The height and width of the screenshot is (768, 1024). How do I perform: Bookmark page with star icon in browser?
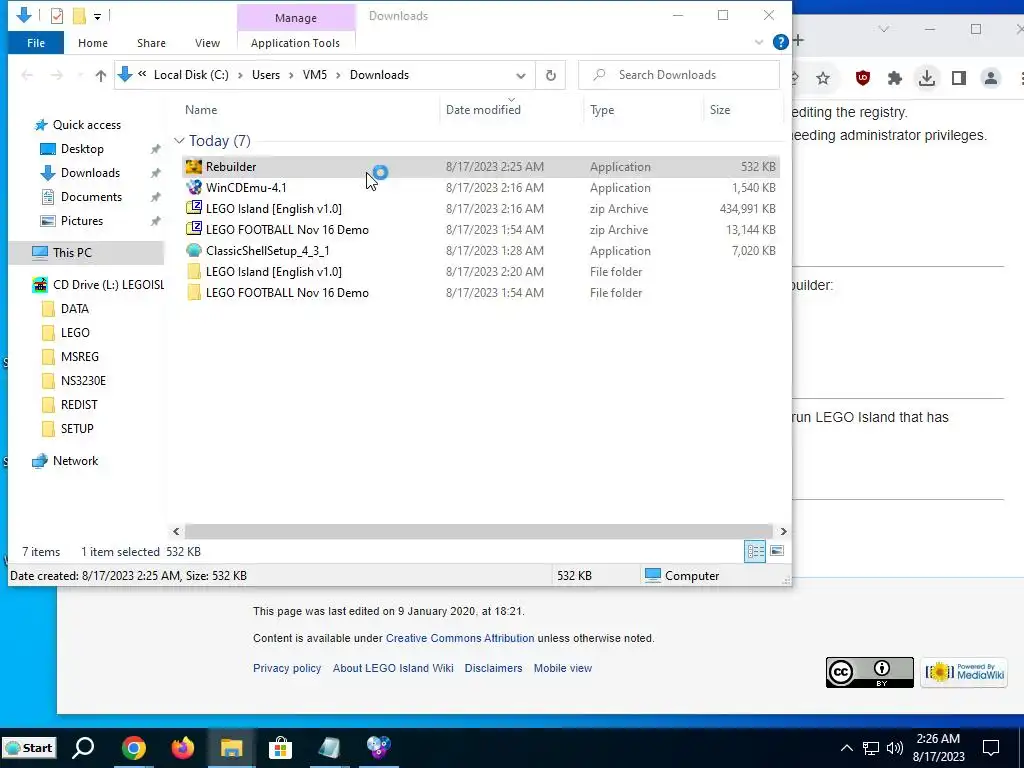click(823, 78)
